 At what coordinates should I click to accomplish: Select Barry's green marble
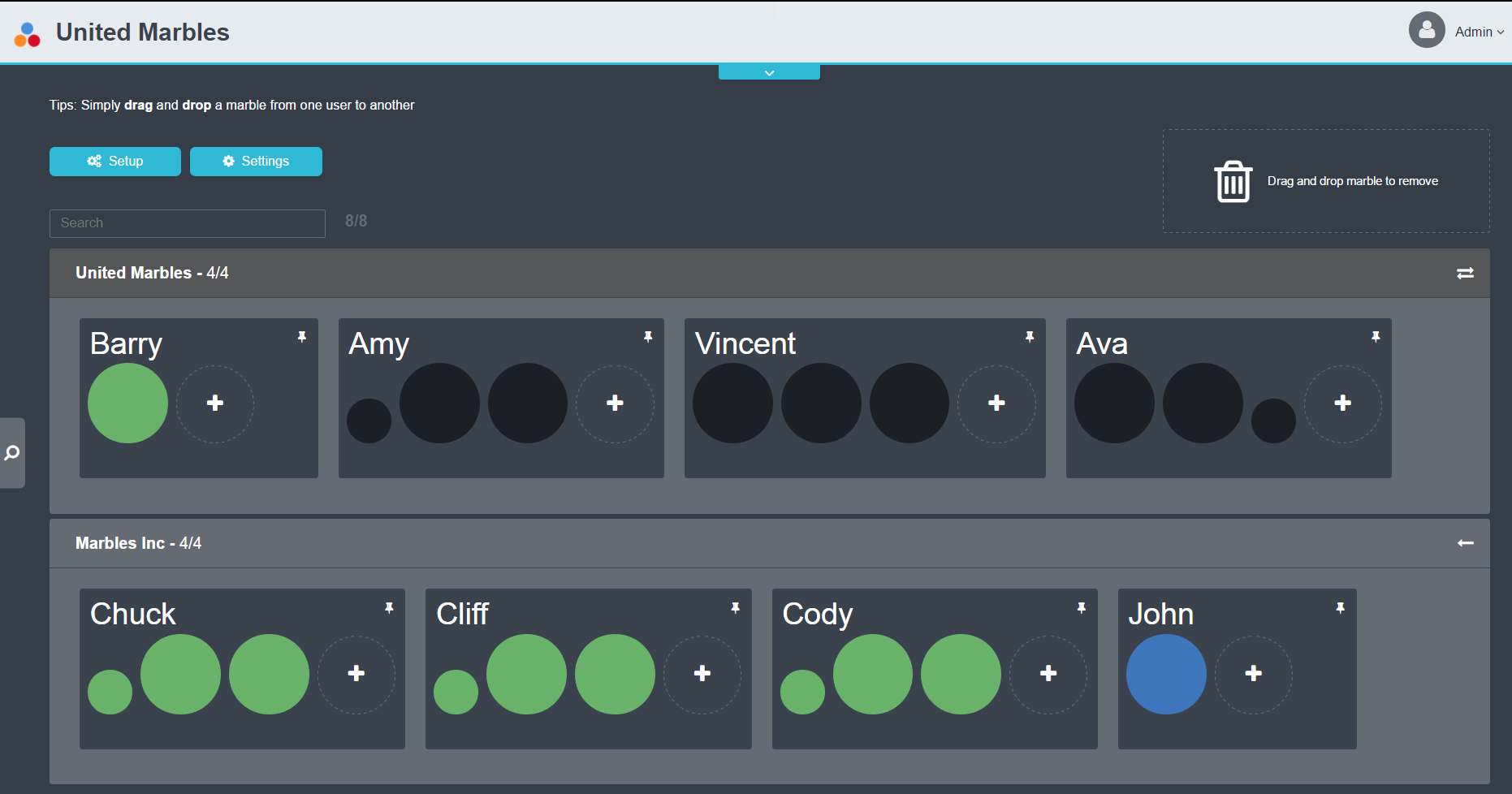[127, 403]
